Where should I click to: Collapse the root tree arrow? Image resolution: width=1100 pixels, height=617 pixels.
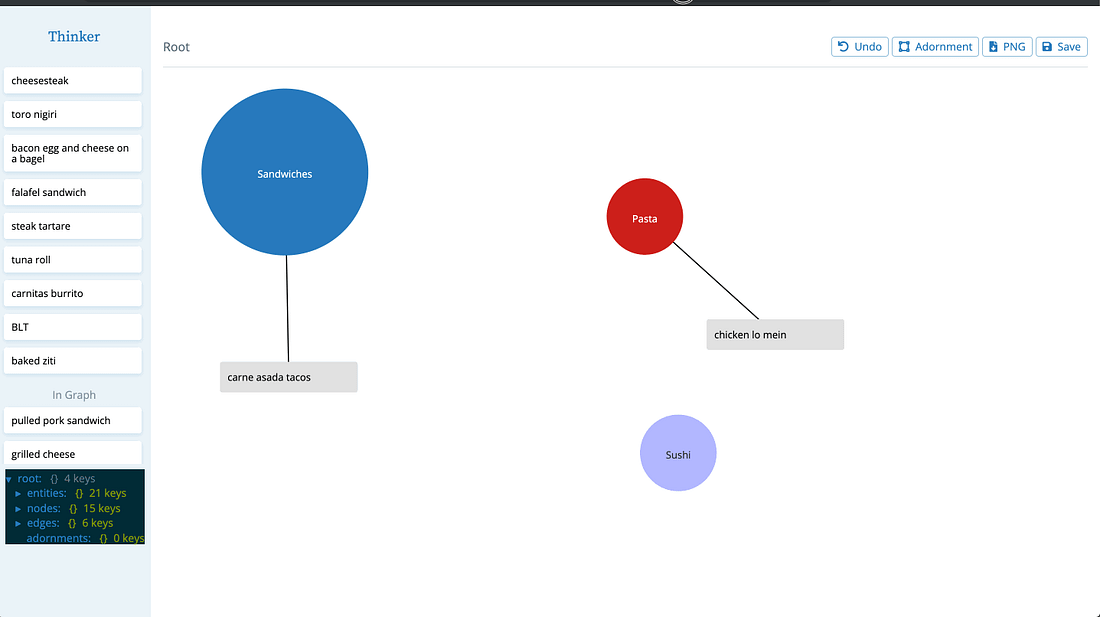tap(9, 479)
